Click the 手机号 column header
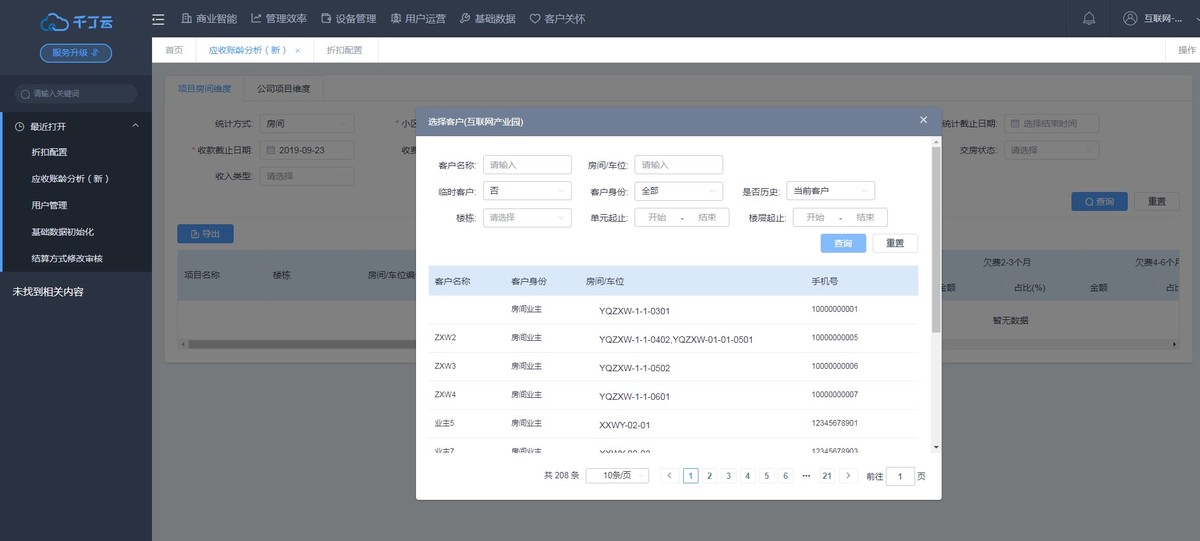 824,281
